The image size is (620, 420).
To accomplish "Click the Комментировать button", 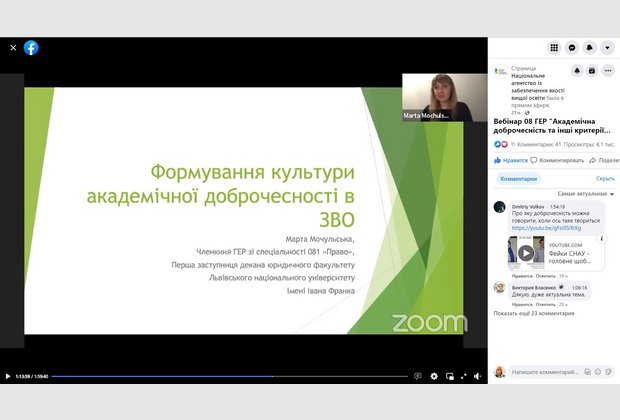I will (557, 160).
